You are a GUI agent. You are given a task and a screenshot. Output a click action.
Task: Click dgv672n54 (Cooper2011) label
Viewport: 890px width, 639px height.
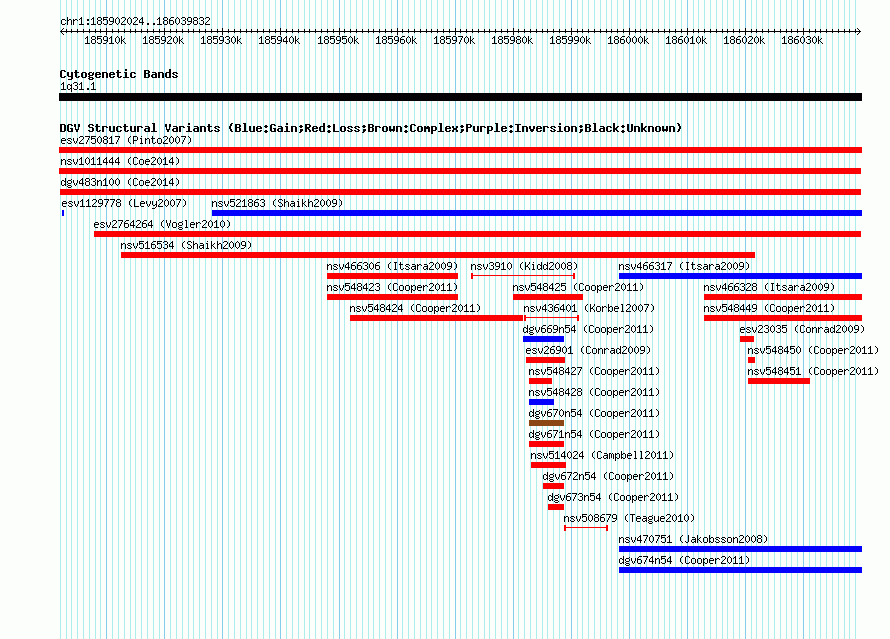click(608, 476)
